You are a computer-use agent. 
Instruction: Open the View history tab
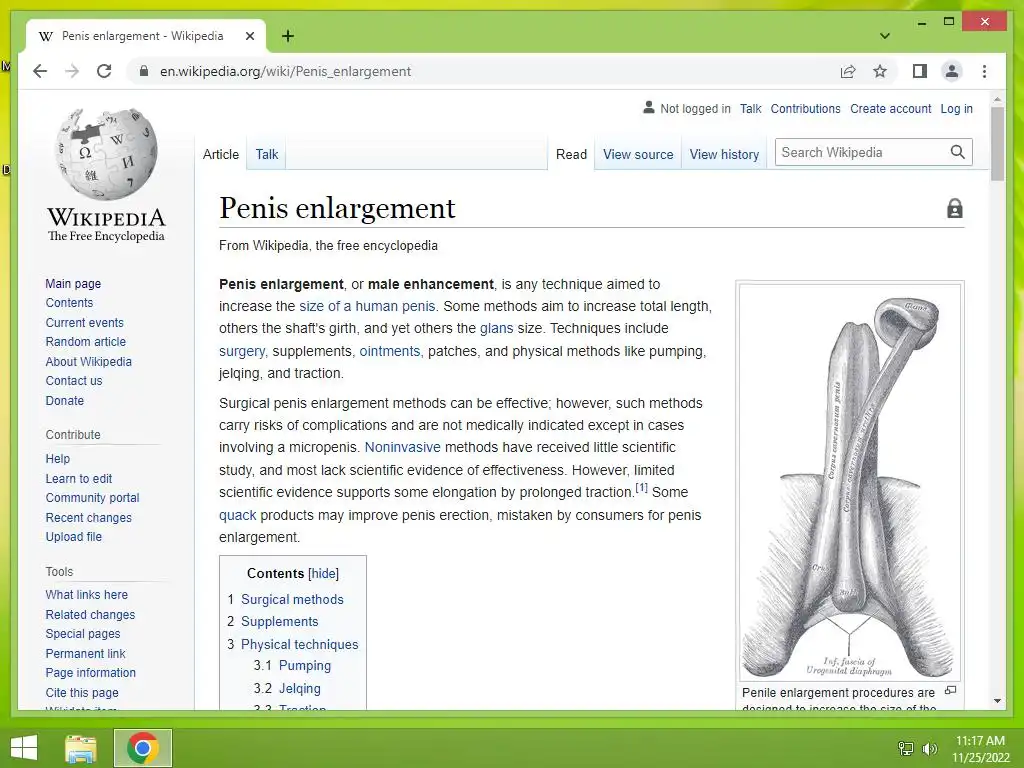click(724, 154)
